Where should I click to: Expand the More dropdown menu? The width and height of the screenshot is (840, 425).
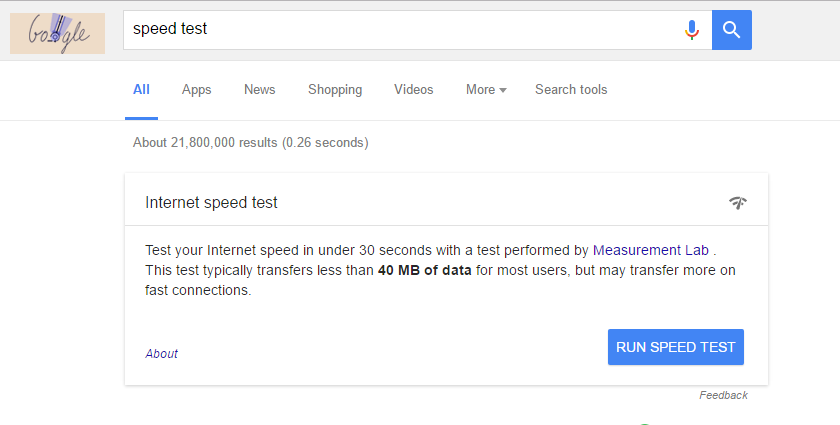coord(486,90)
